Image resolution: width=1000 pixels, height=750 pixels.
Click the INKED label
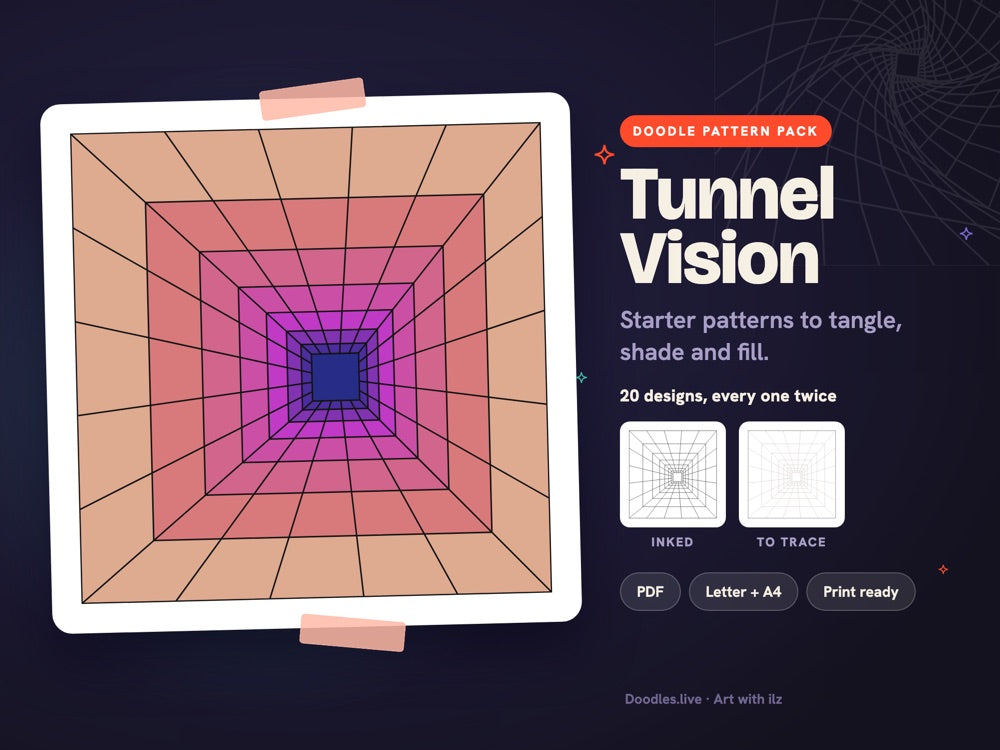coord(672,542)
